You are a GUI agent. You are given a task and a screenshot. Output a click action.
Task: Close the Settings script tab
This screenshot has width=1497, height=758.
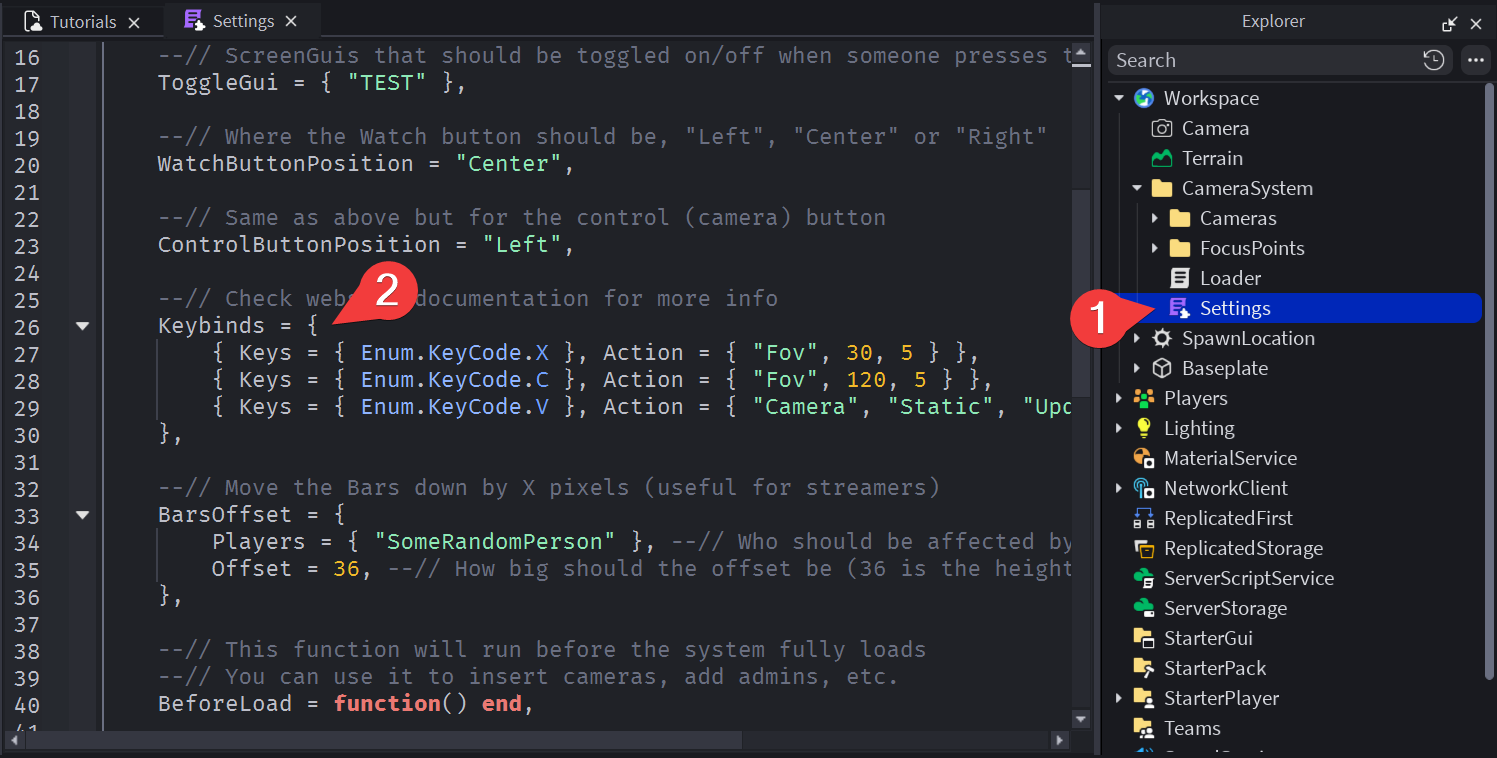291,21
